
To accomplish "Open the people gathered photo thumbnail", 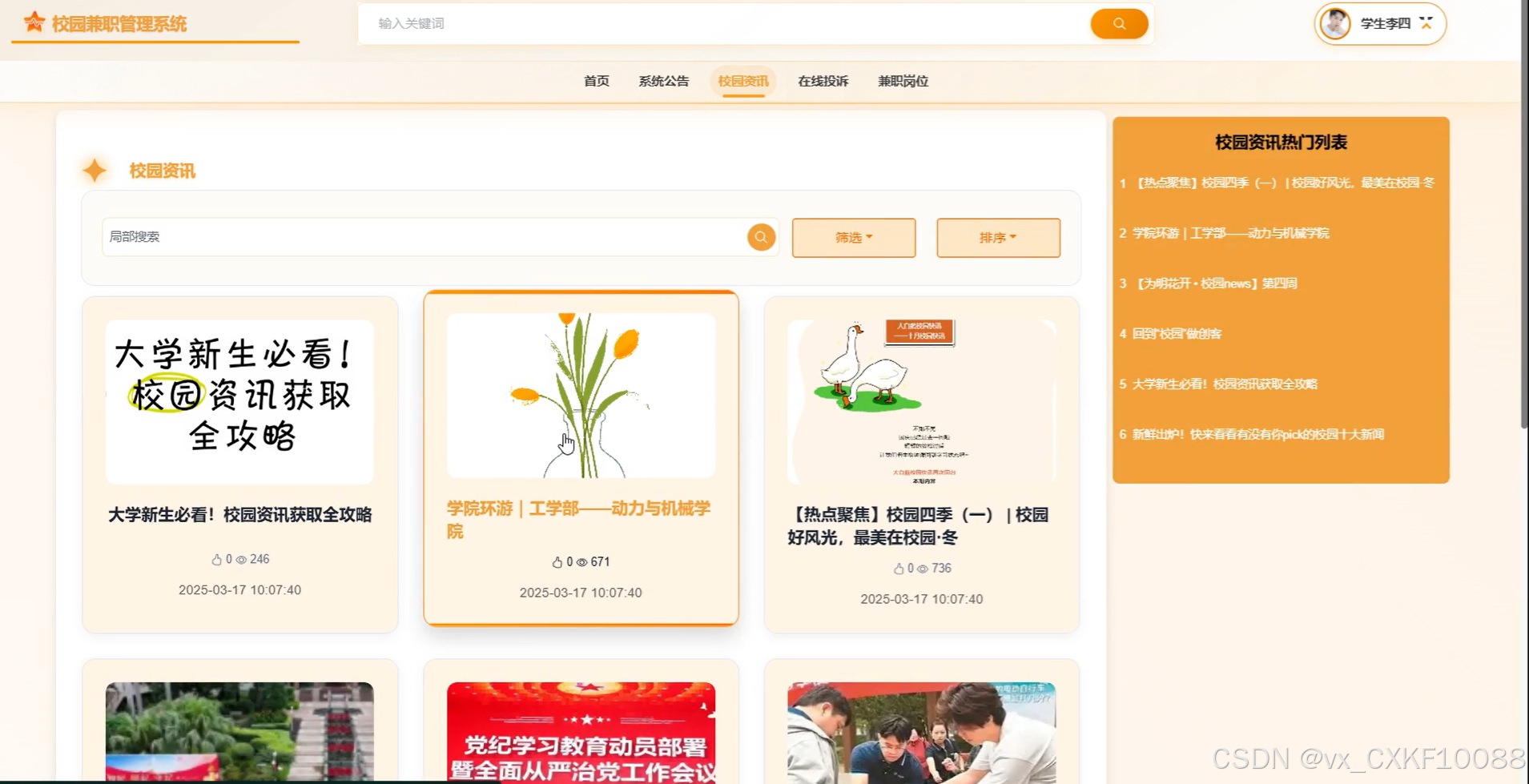I will pyautogui.click(x=922, y=732).
